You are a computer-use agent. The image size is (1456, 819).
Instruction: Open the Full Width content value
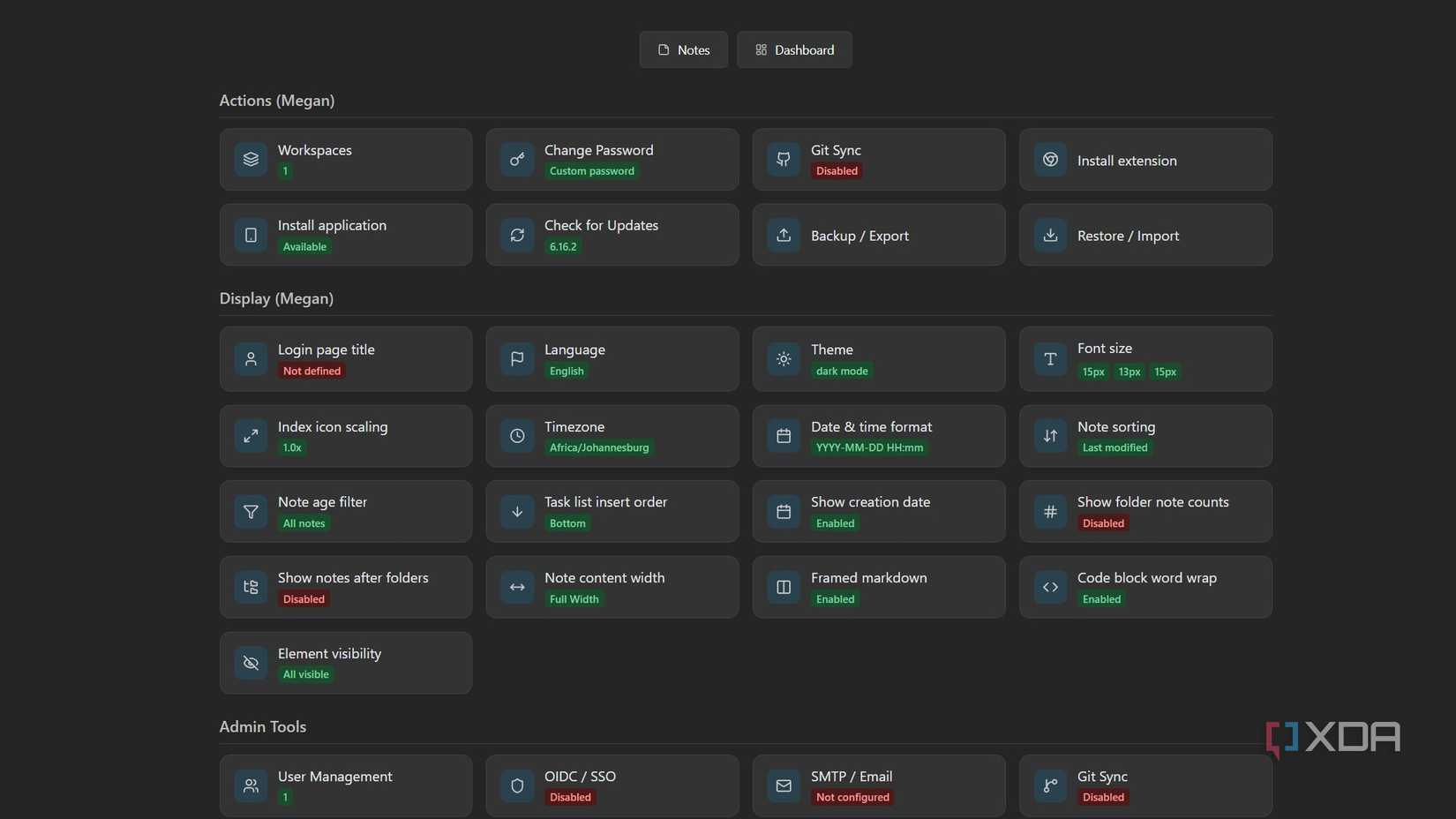pos(574,599)
